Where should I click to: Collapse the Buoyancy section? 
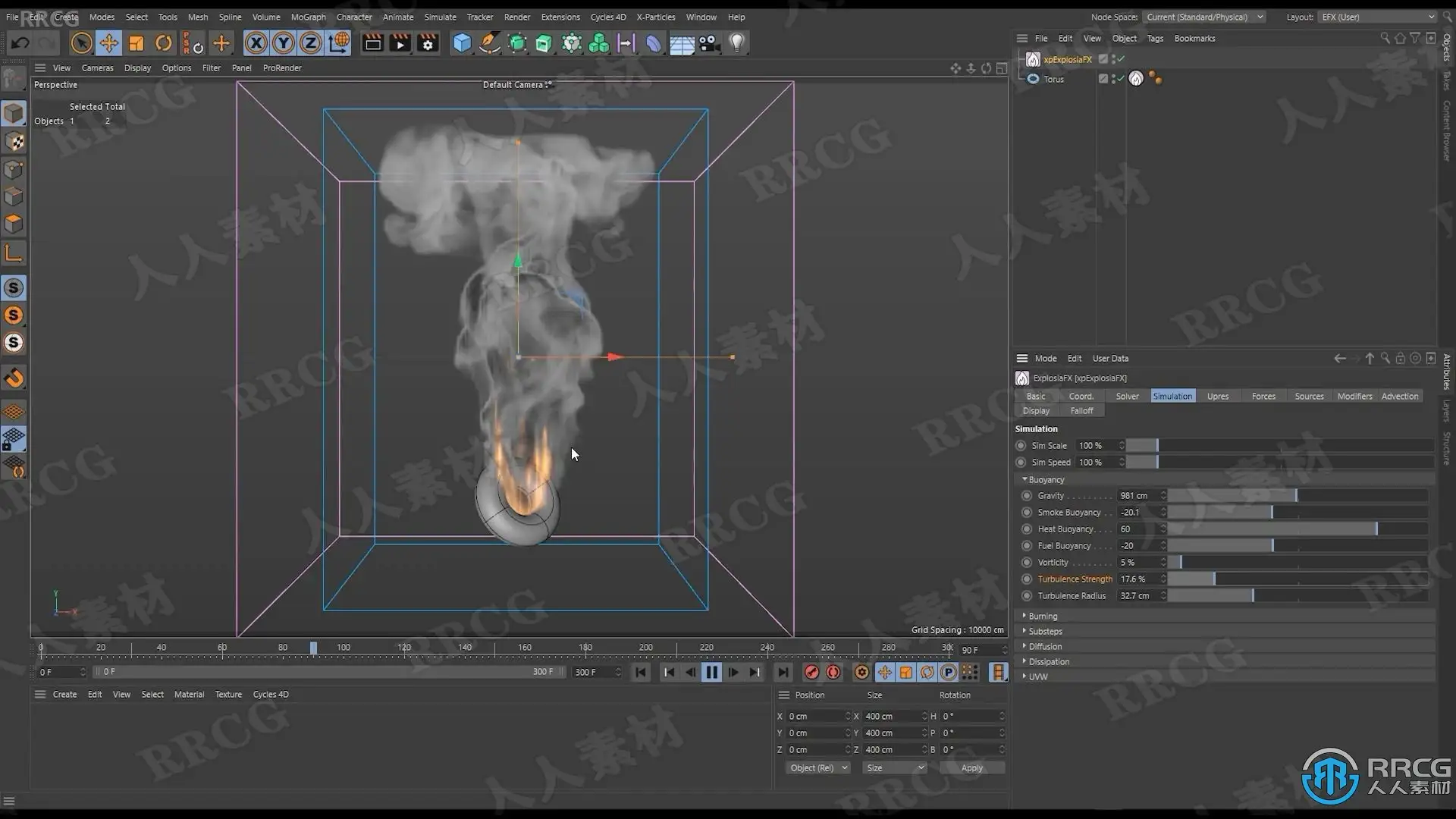1046,480
